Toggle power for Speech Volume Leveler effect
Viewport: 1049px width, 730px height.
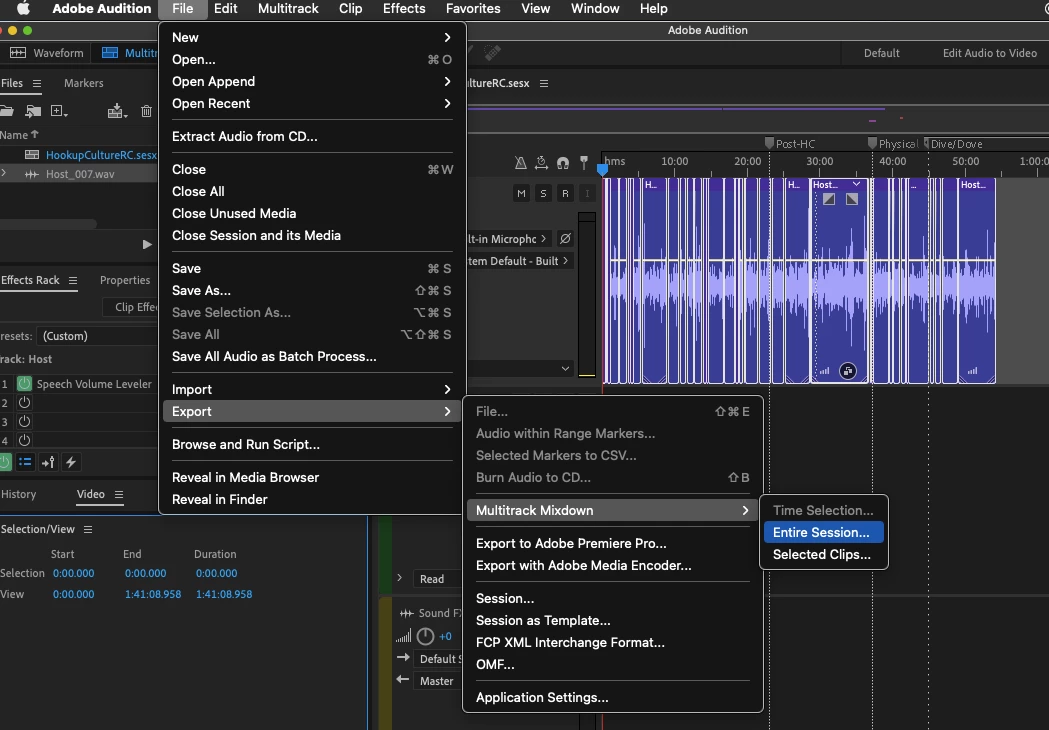[24, 383]
